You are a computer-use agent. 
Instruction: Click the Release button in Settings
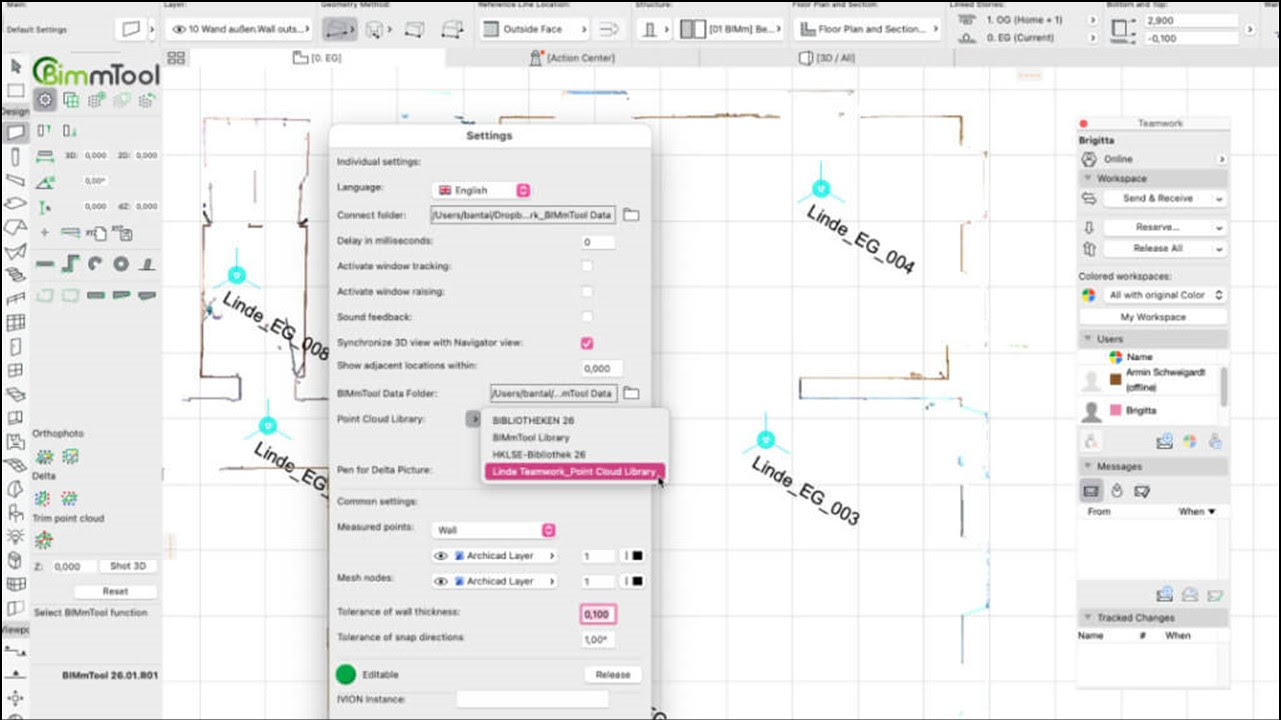(612, 674)
